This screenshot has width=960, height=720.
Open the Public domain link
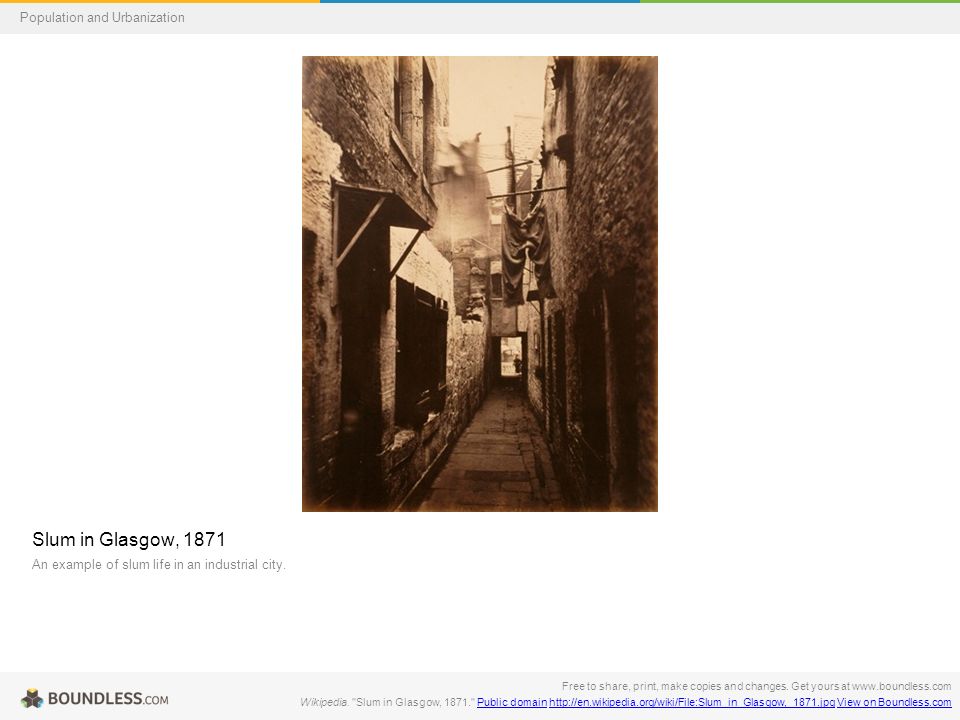point(512,702)
